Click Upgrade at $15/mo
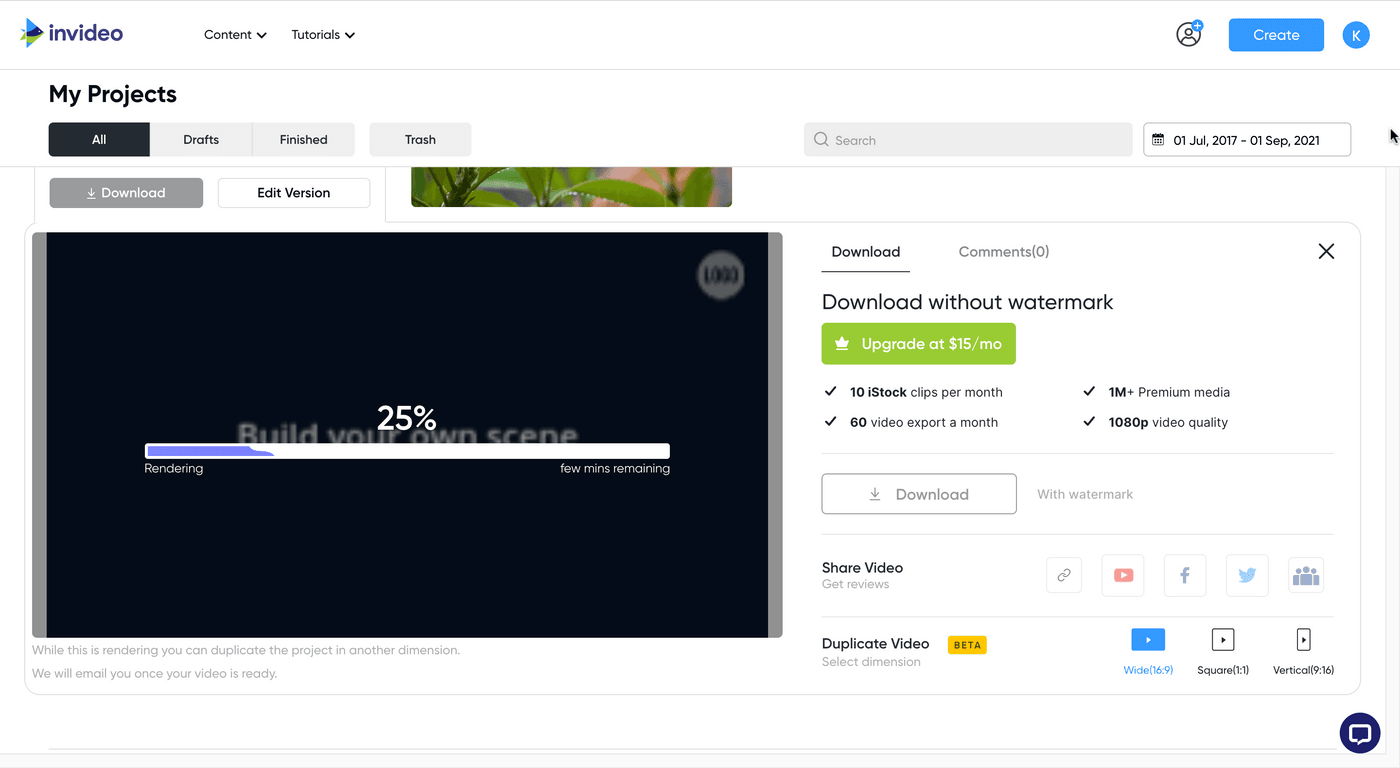This screenshot has height=768, width=1400. [918, 343]
